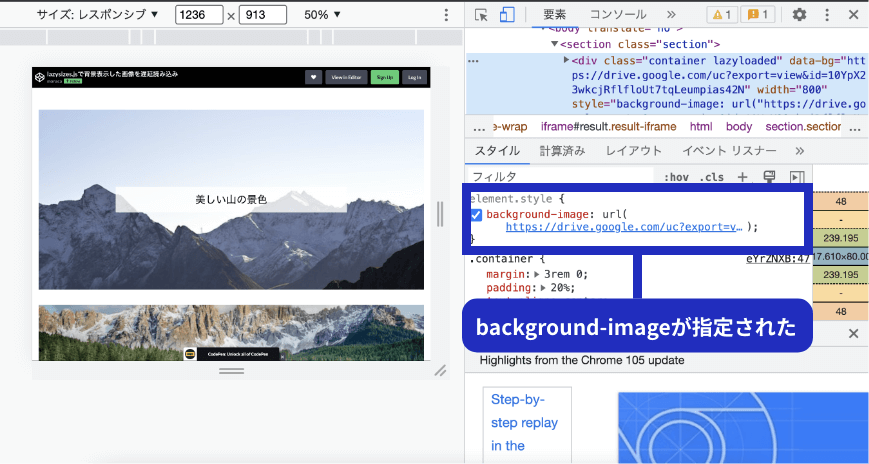Open the eYrZNXB:47 source link
869x464 pixels.
pos(778,258)
